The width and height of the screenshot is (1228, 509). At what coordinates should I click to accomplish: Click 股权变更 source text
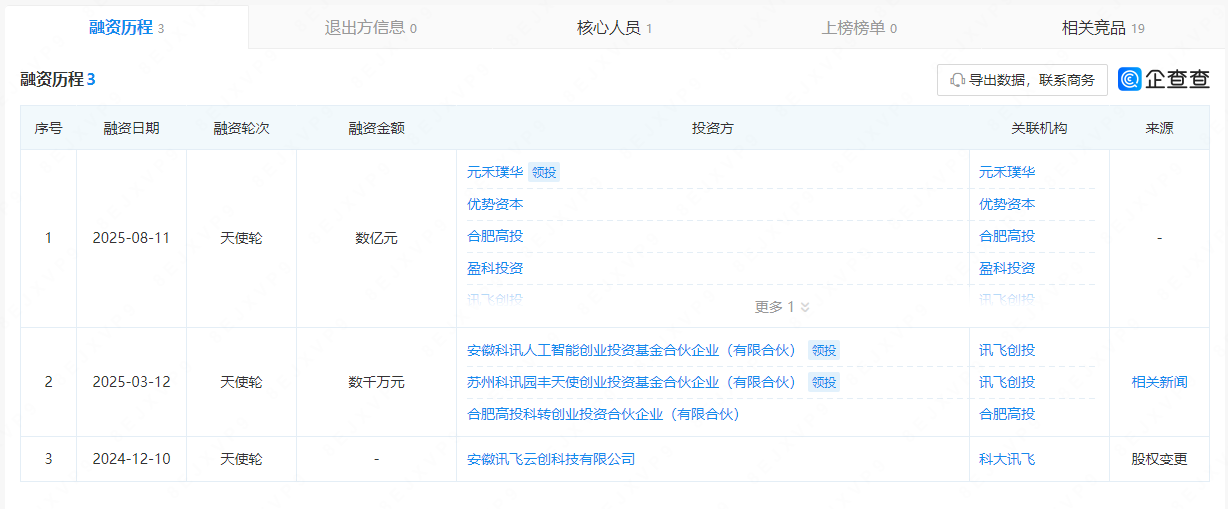(x=1160, y=459)
